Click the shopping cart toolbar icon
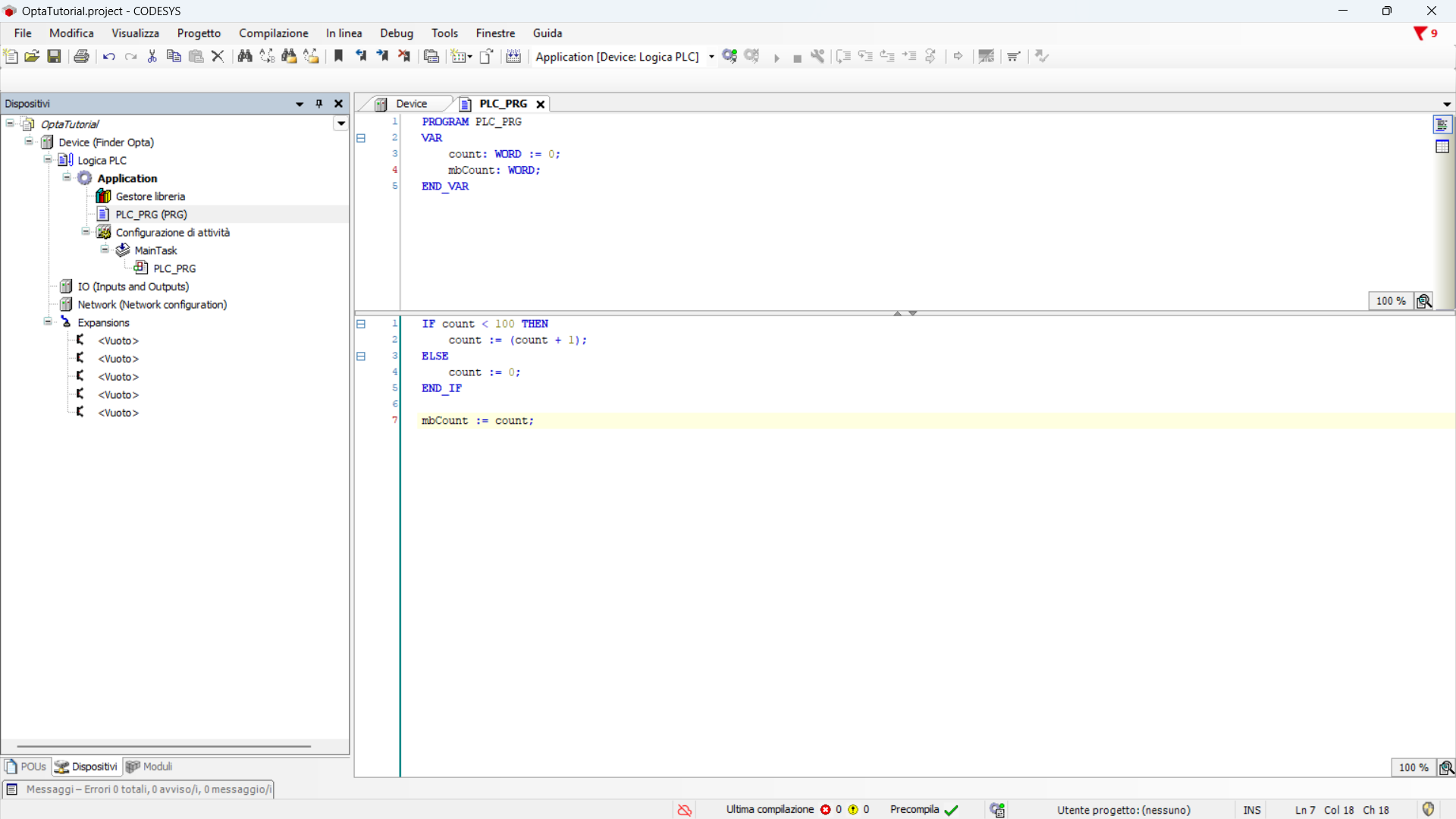Image resolution: width=1456 pixels, height=819 pixels. (x=1013, y=56)
